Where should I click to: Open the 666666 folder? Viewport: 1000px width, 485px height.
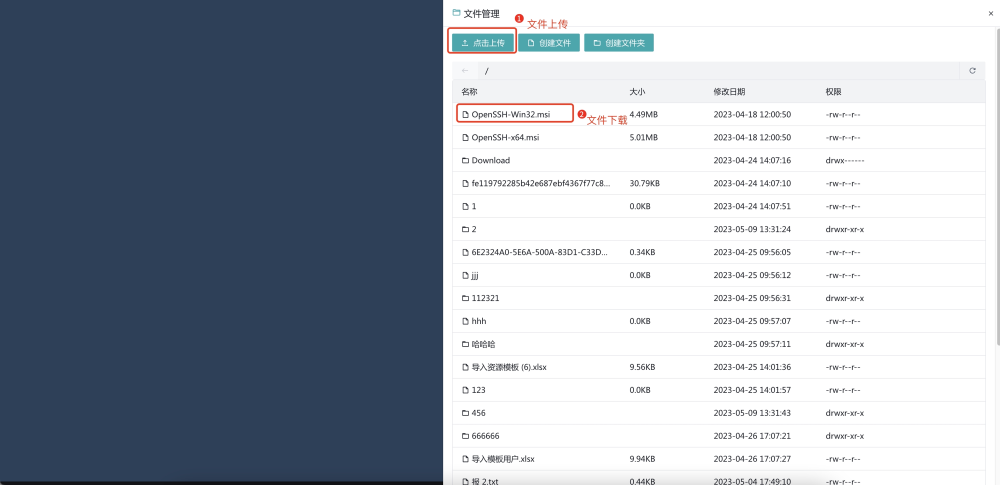tap(485, 436)
